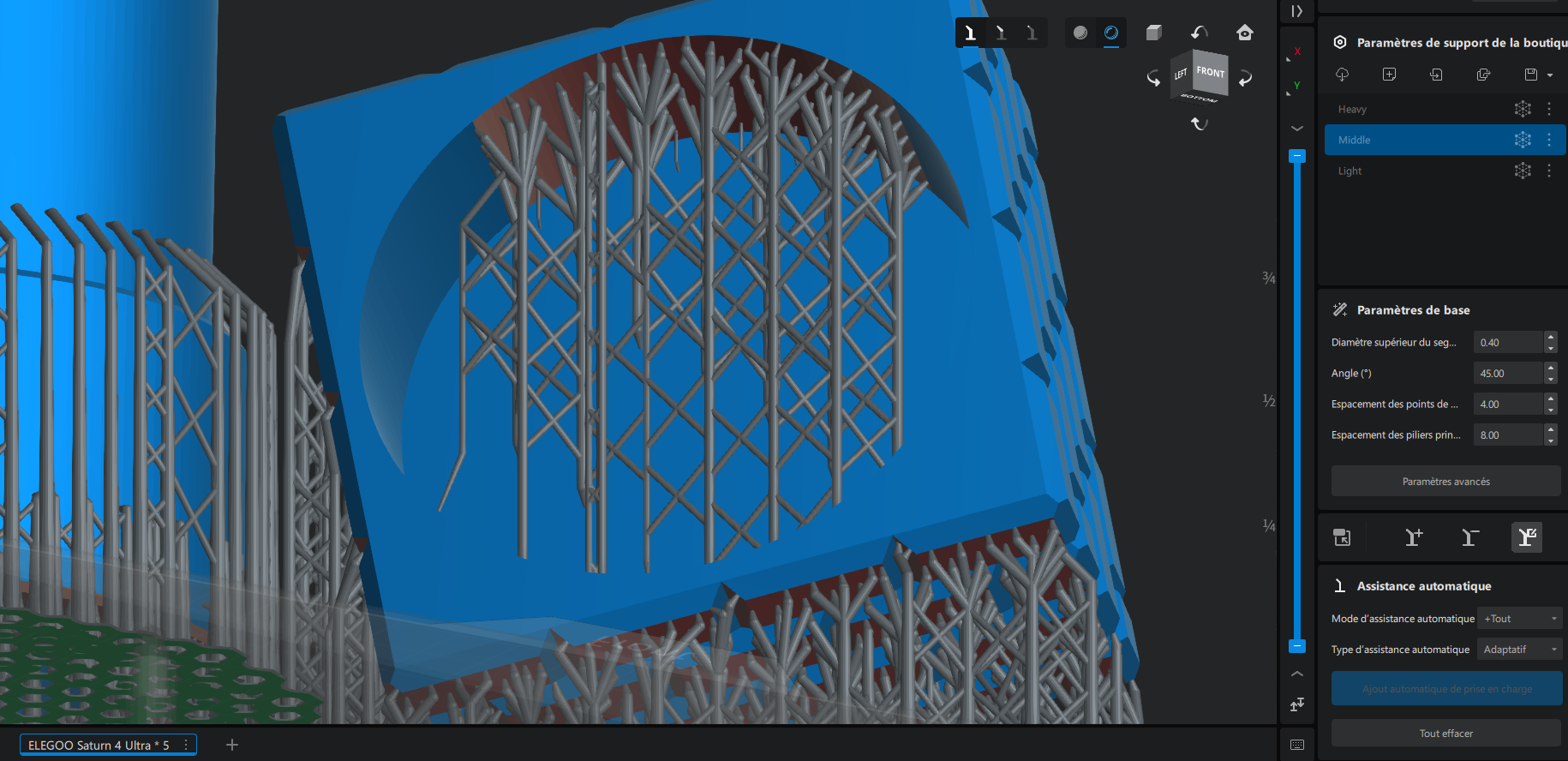
Task: Open the keyboard shortcuts icon
Action: point(1297,745)
